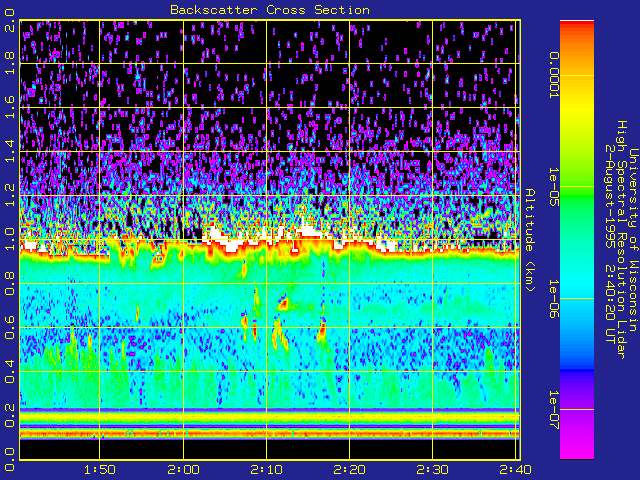The height and width of the screenshot is (480, 640).
Task: Click the 1:50 time axis label
Action: [x=100, y=470]
